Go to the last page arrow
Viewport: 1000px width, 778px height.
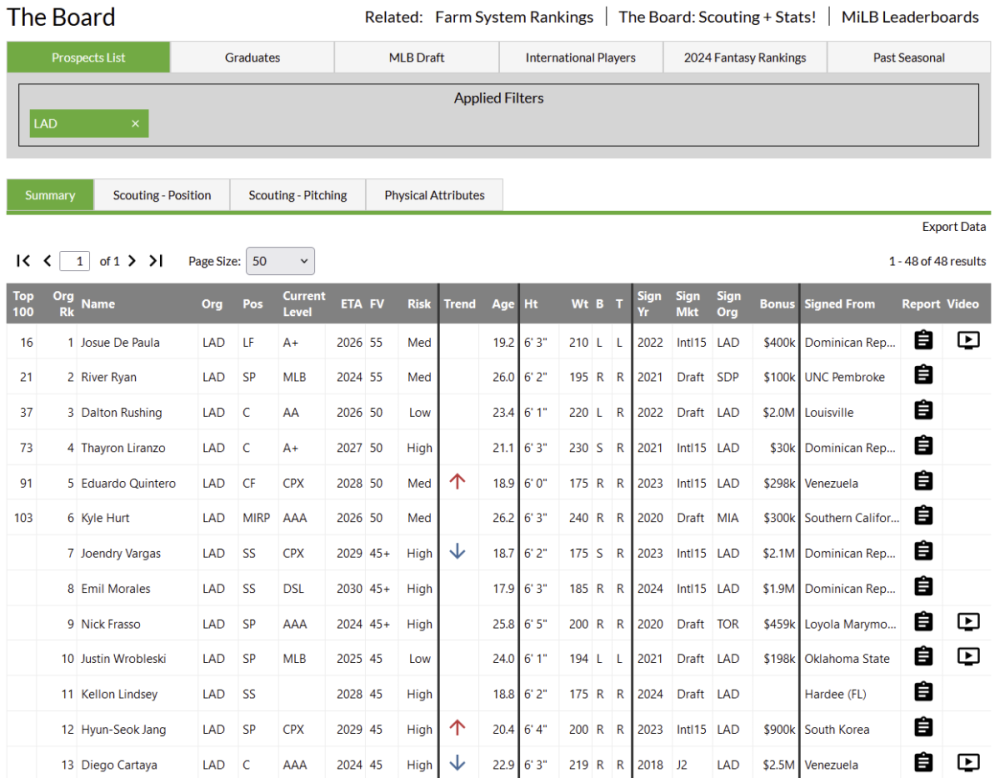pyautogui.click(x=156, y=261)
